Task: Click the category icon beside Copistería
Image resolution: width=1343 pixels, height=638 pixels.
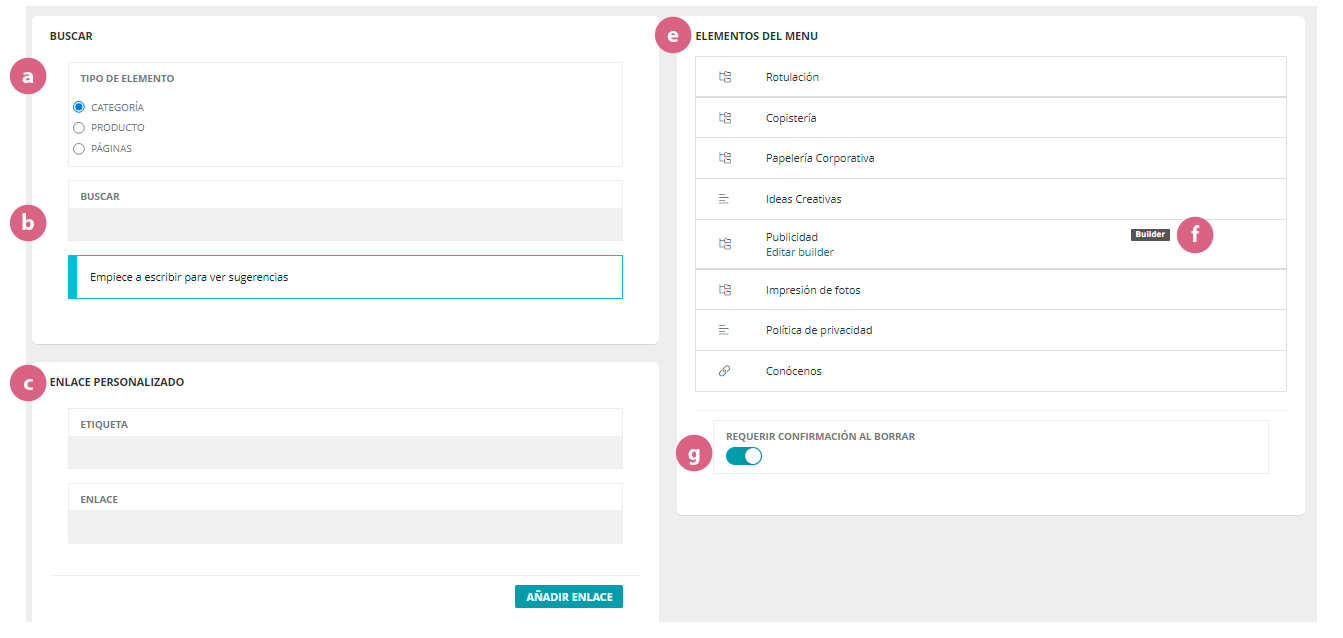Action: coord(725,118)
